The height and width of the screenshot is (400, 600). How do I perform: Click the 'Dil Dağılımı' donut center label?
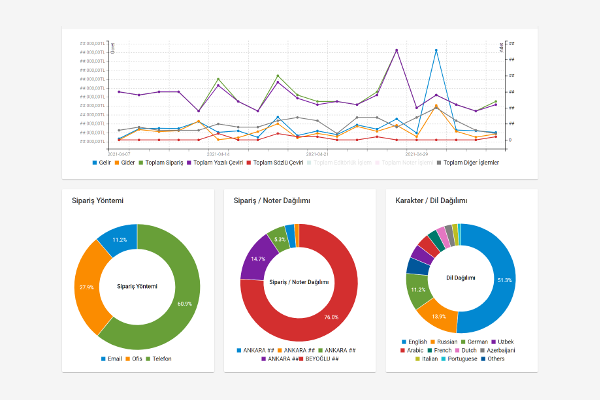click(461, 278)
